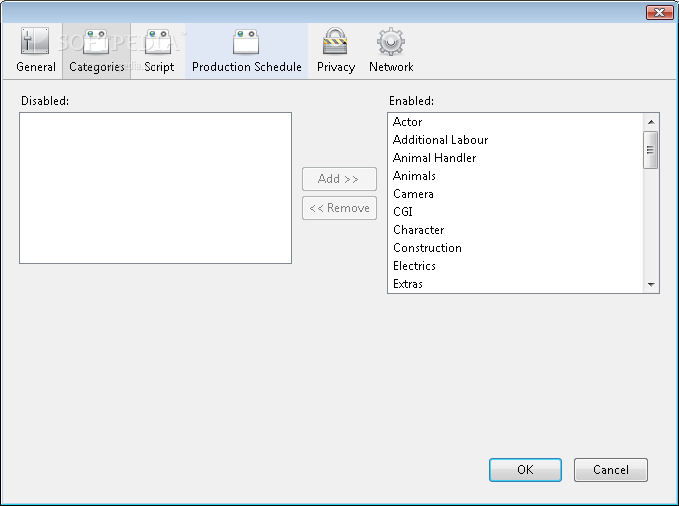Switch to the Script tab label
The height and width of the screenshot is (506, 679).
click(x=159, y=67)
